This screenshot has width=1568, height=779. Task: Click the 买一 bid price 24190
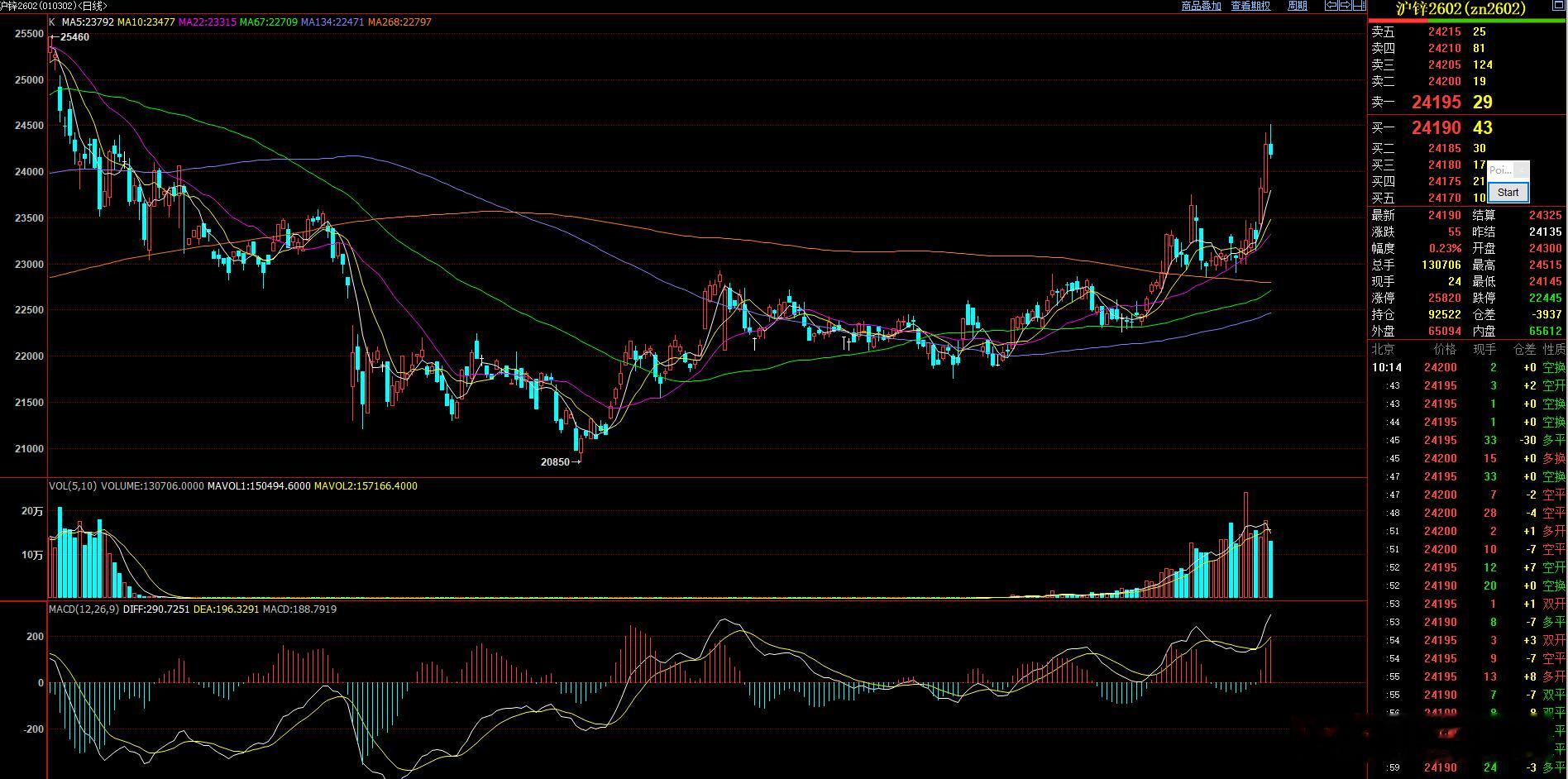click(1437, 128)
